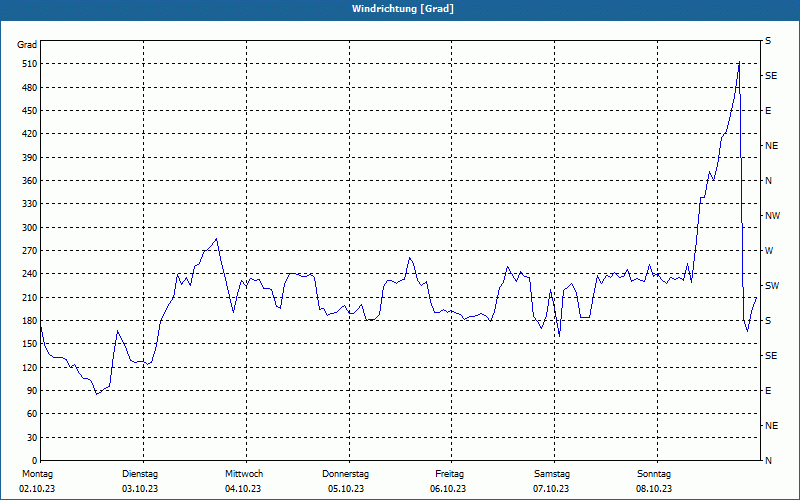Image resolution: width=800 pixels, height=500 pixels.
Task: Click the 150 degree axis label
Action: 30,343
